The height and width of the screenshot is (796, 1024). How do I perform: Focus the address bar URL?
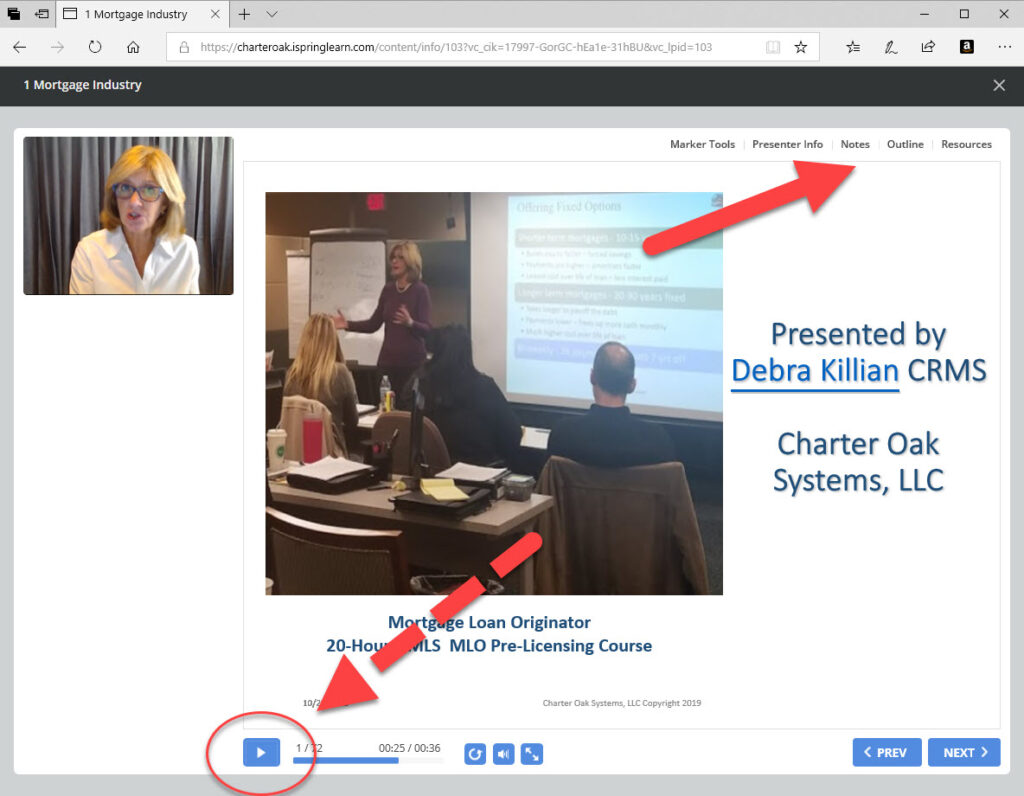(456, 47)
